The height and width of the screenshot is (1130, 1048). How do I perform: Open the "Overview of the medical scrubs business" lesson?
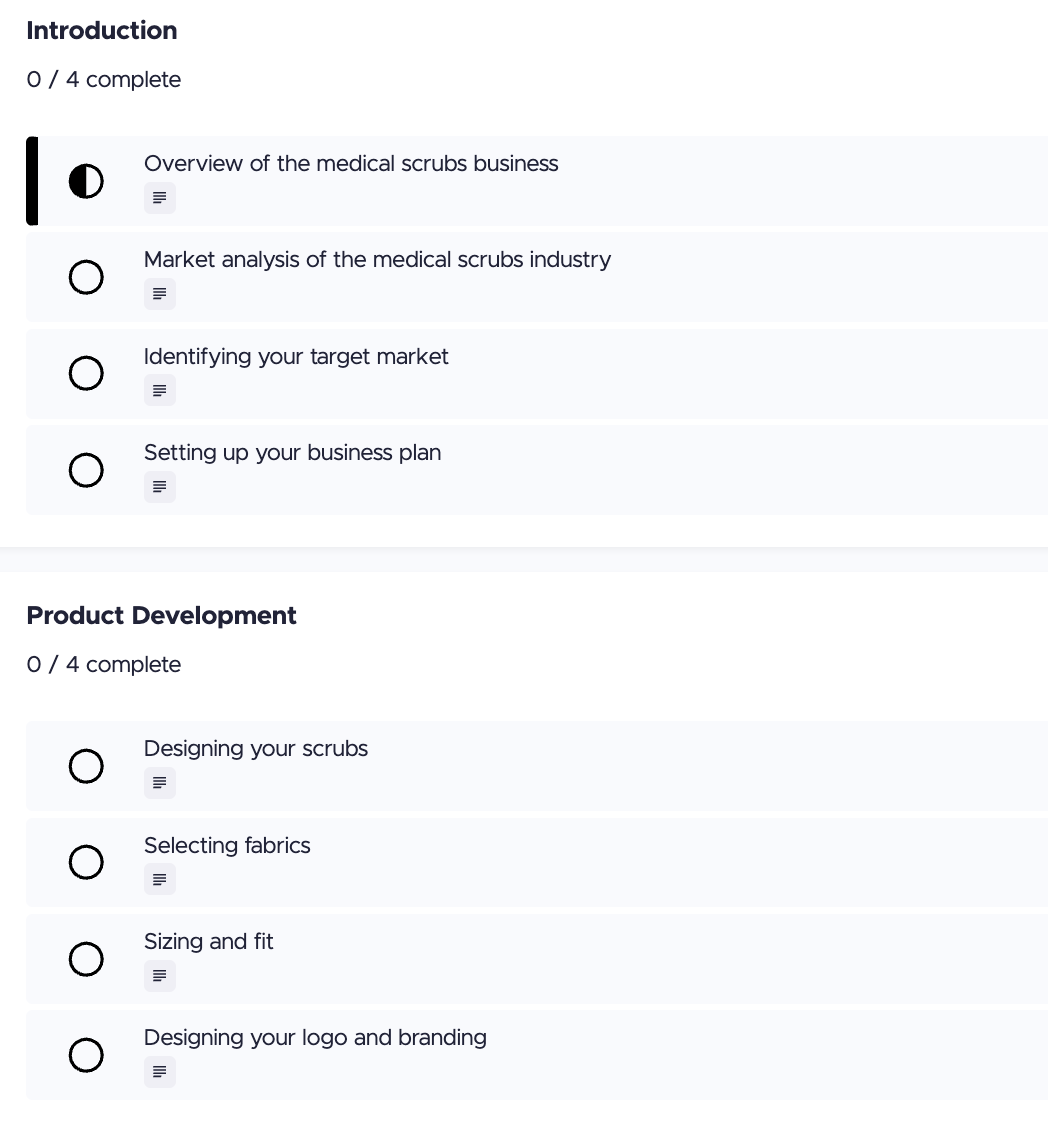coord(351,163)
